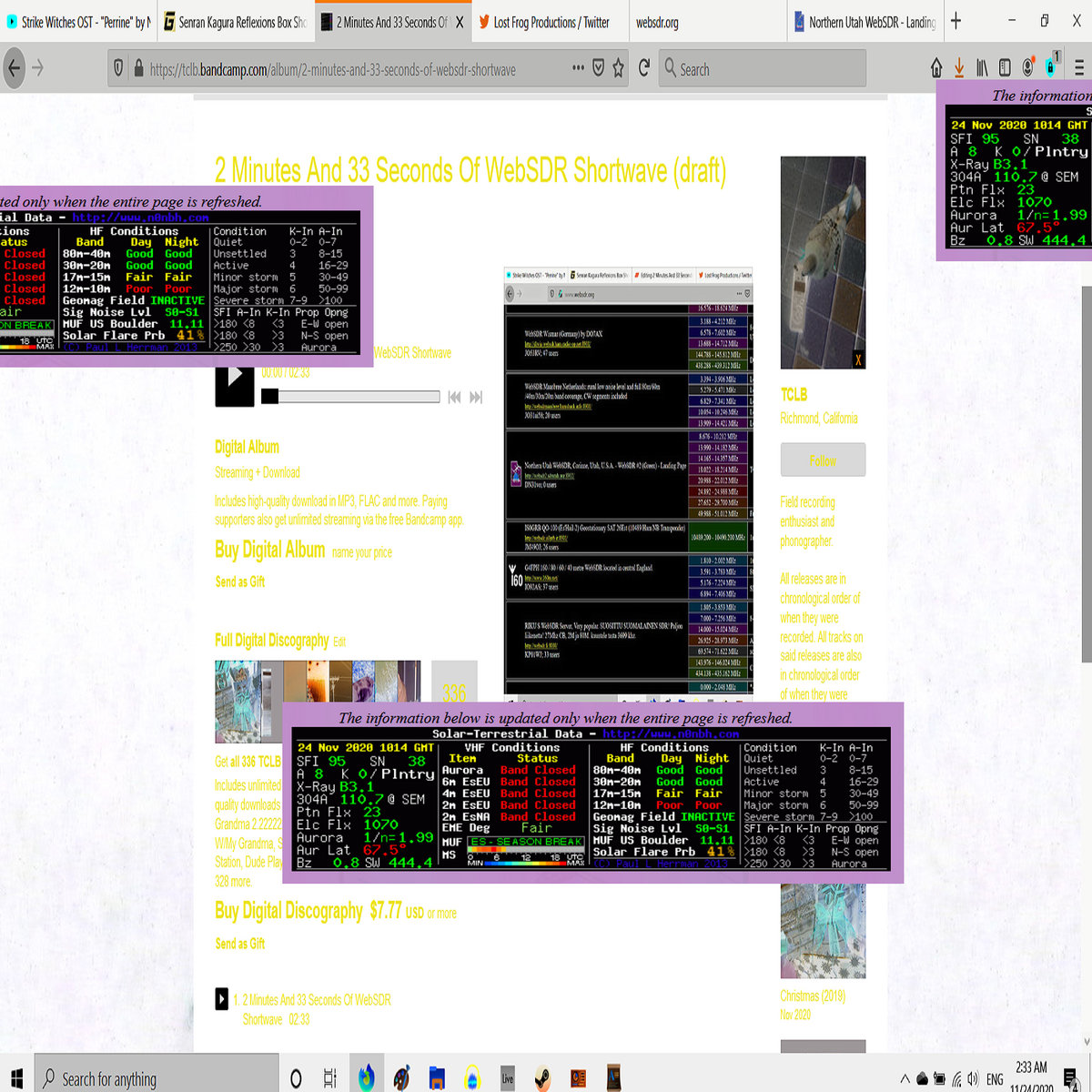
Task: Show hidden system tray icons
Action: [905, 1079]
